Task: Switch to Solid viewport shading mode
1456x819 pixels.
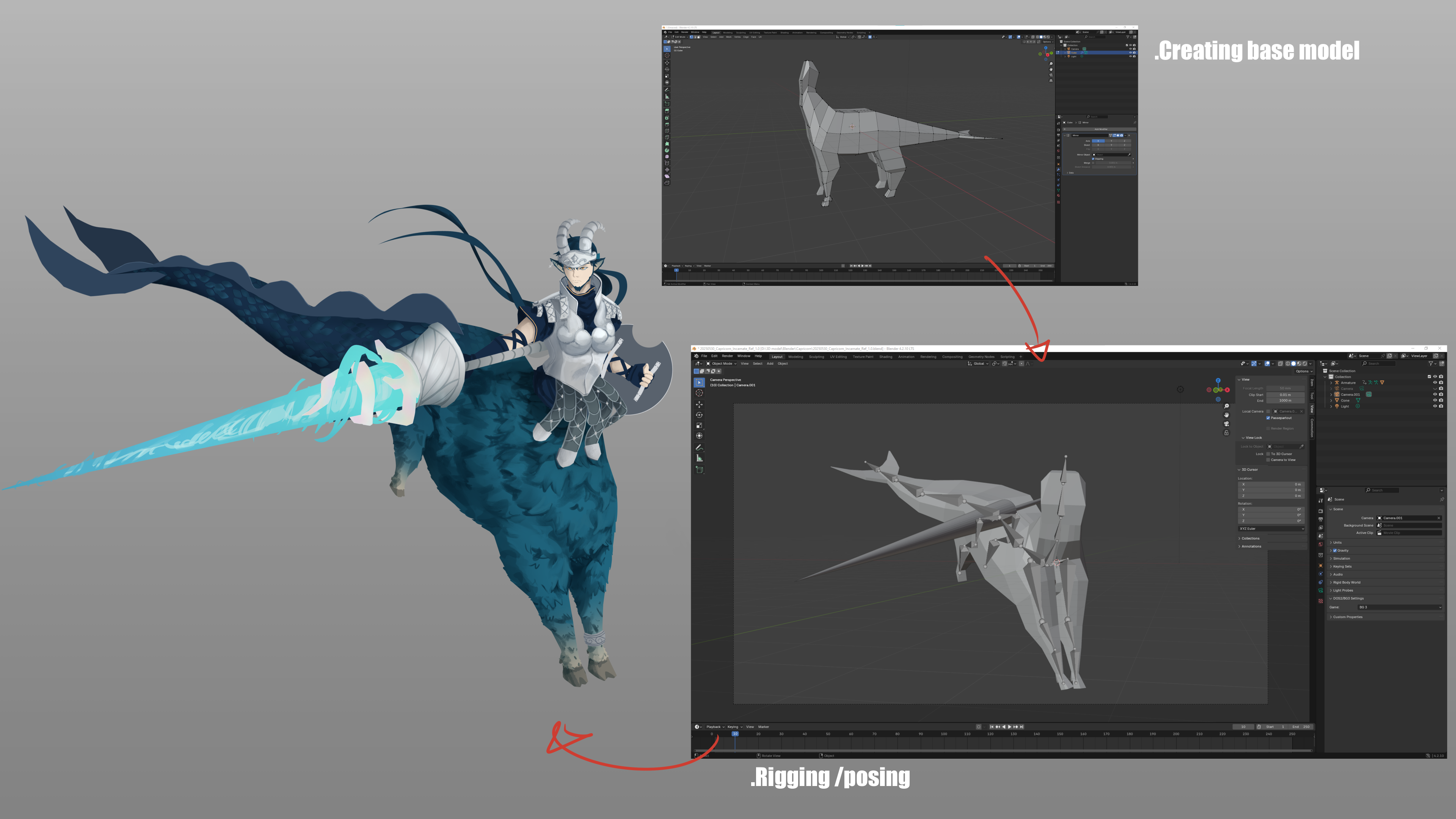Action: click(1293, 364)
